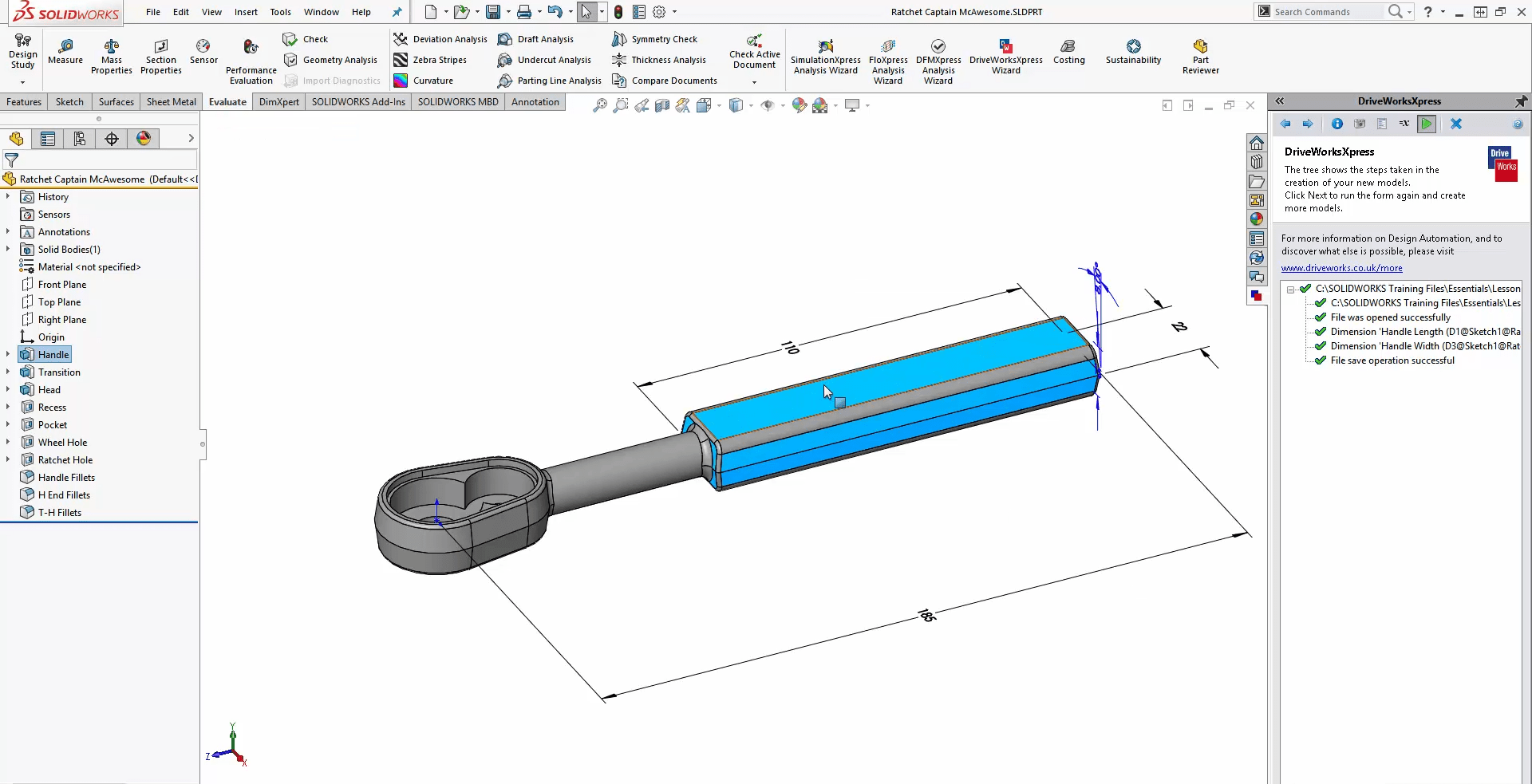Launch the DriveWorksXpress Wizard
Image resolution: width=1532 pixels, height=784 pixels.
click(x=1005, y=56)
